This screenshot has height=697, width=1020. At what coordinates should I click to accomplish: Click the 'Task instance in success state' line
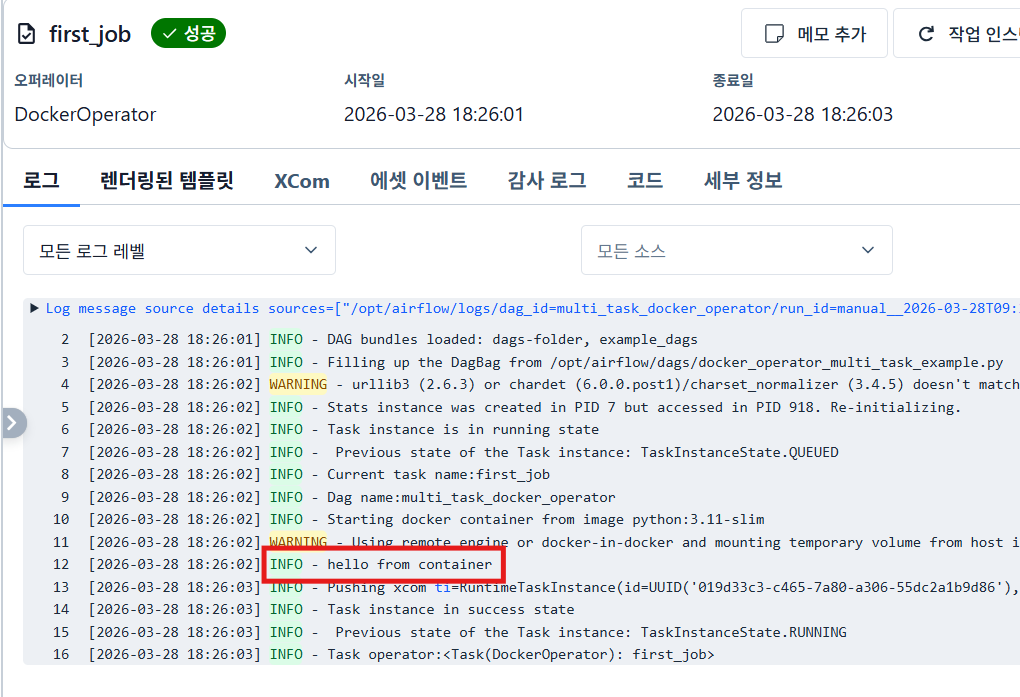point(450,609)
